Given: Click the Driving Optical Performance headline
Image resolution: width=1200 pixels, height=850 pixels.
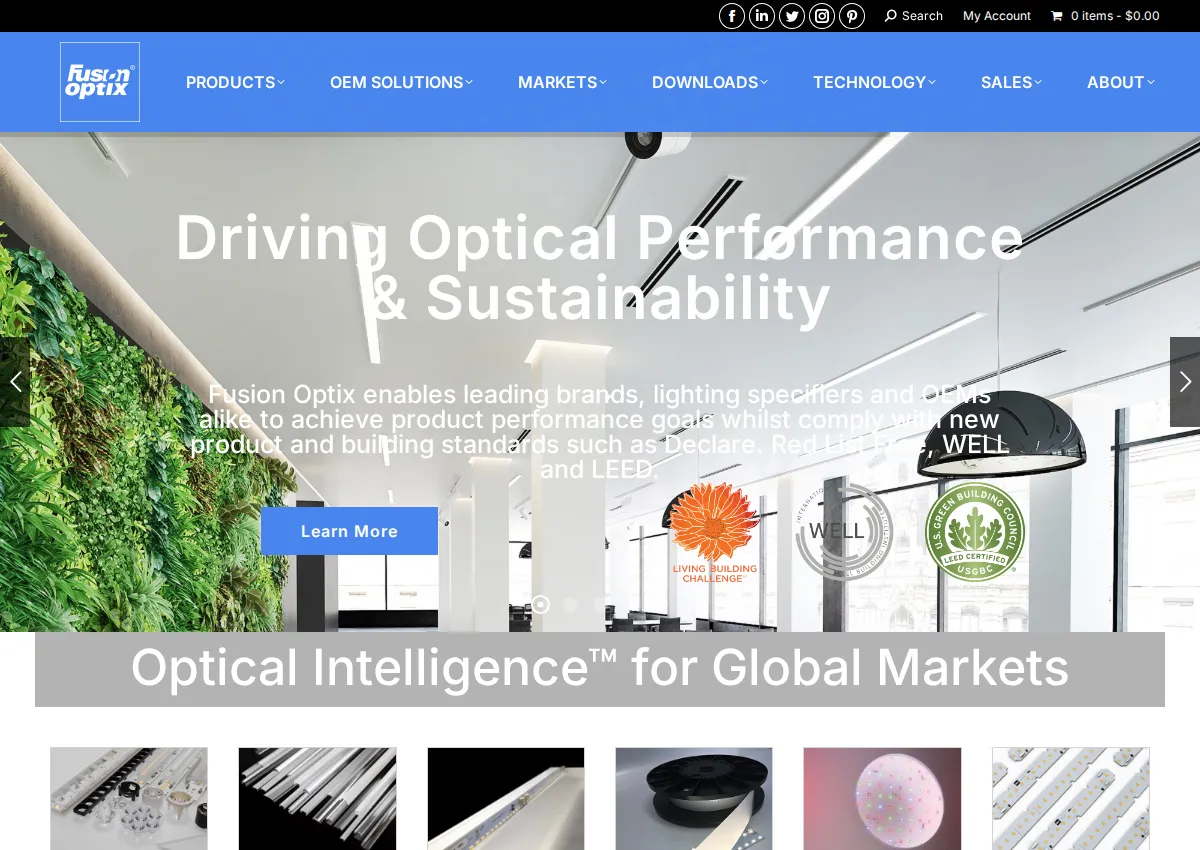Looking at the screenshot, I should [x=600, y=267].
